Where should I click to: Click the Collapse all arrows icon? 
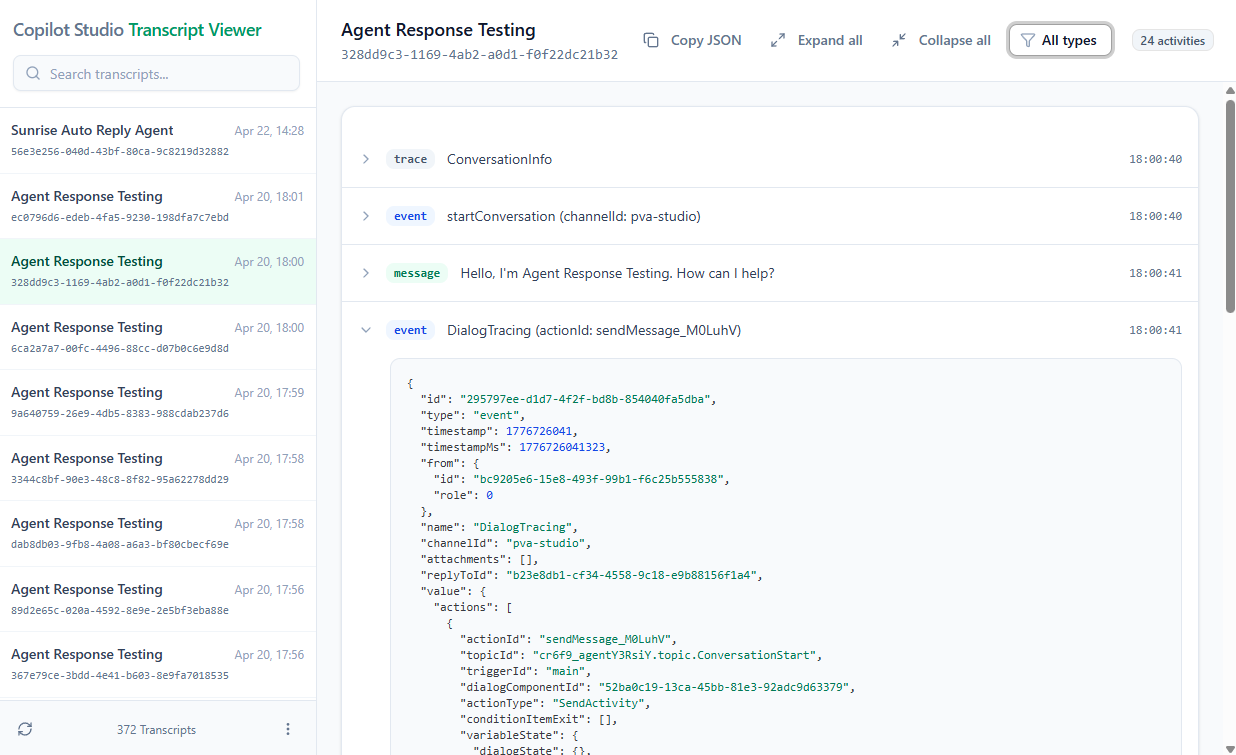pos(899,40)
